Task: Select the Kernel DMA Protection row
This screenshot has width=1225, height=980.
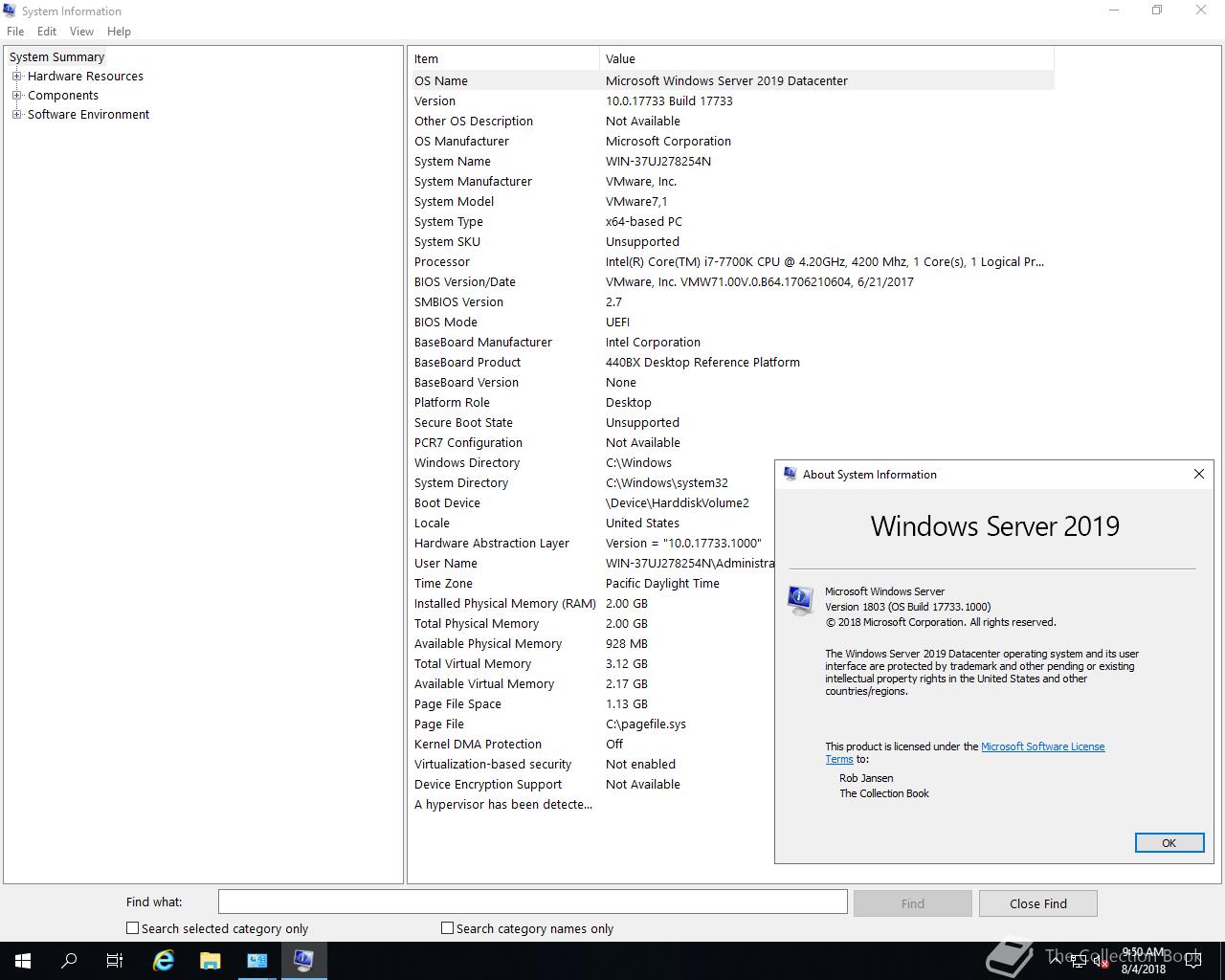Action: point(593,745)
